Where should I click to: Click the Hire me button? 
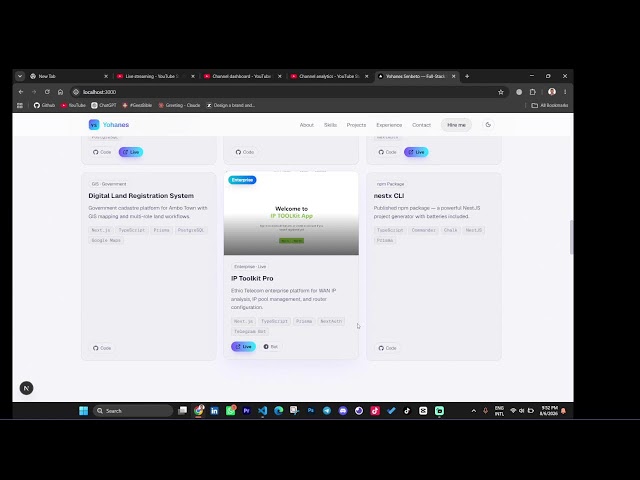tap(456, 125)
